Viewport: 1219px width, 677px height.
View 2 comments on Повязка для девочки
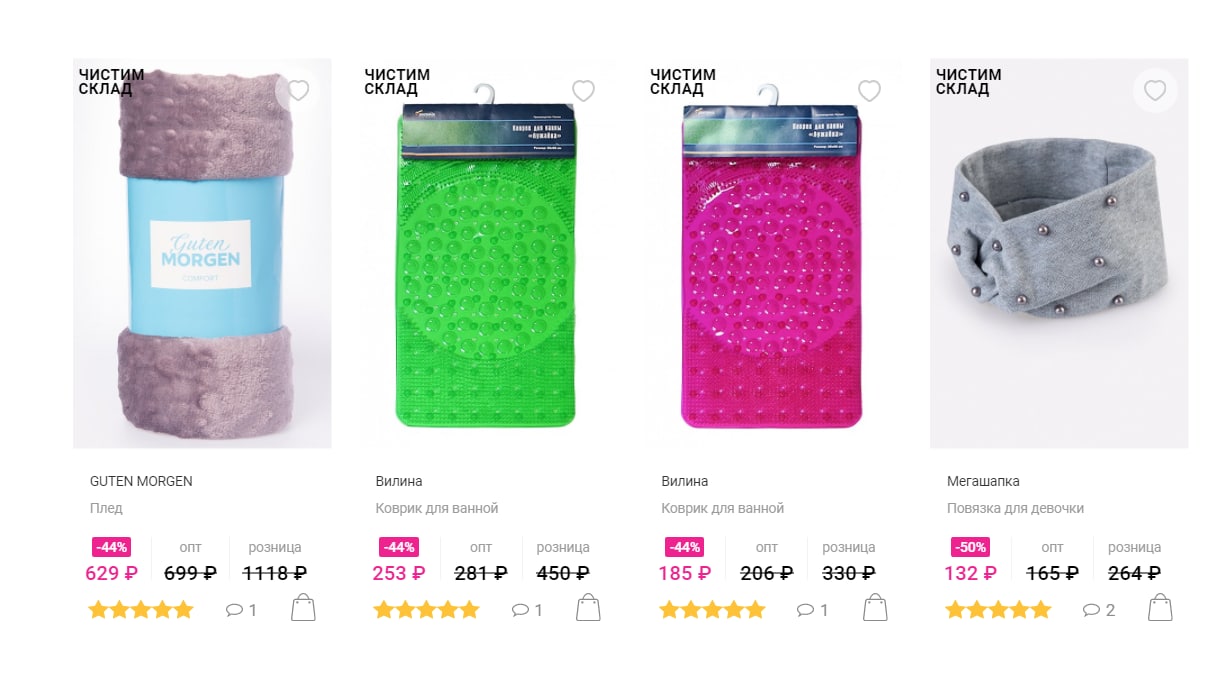pyautogui.click(x=1099, y=610)
